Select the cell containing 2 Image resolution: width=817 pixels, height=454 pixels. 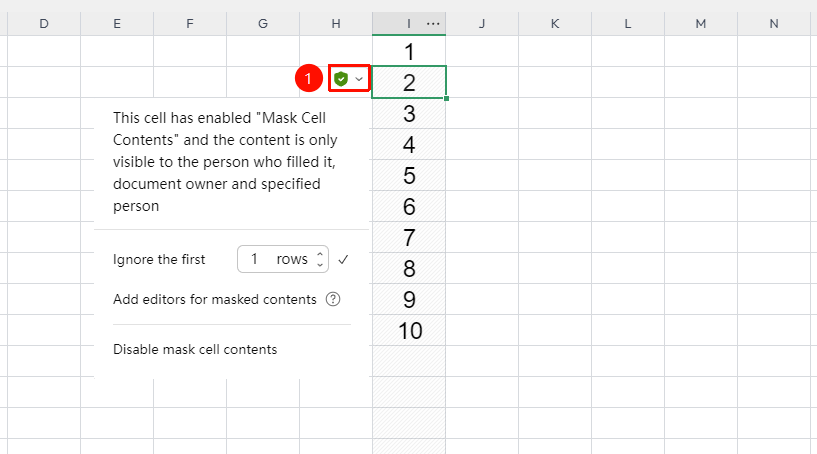coord(409,82)
